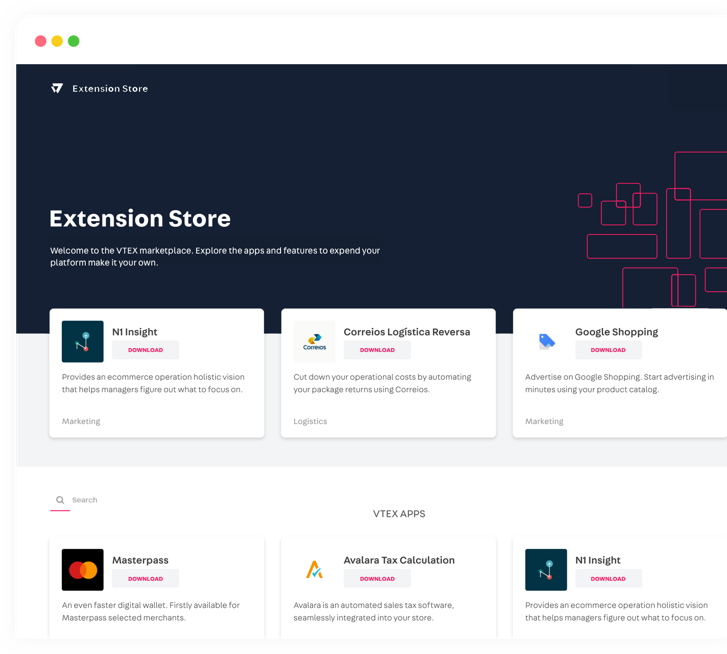Click the yellow minimize window dot
The image size is (727, 654).
(57, 41)
